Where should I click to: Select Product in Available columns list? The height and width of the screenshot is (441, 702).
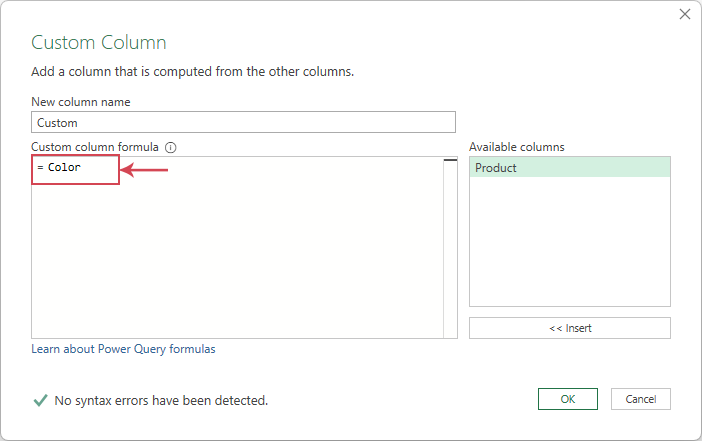coord(569,168)
